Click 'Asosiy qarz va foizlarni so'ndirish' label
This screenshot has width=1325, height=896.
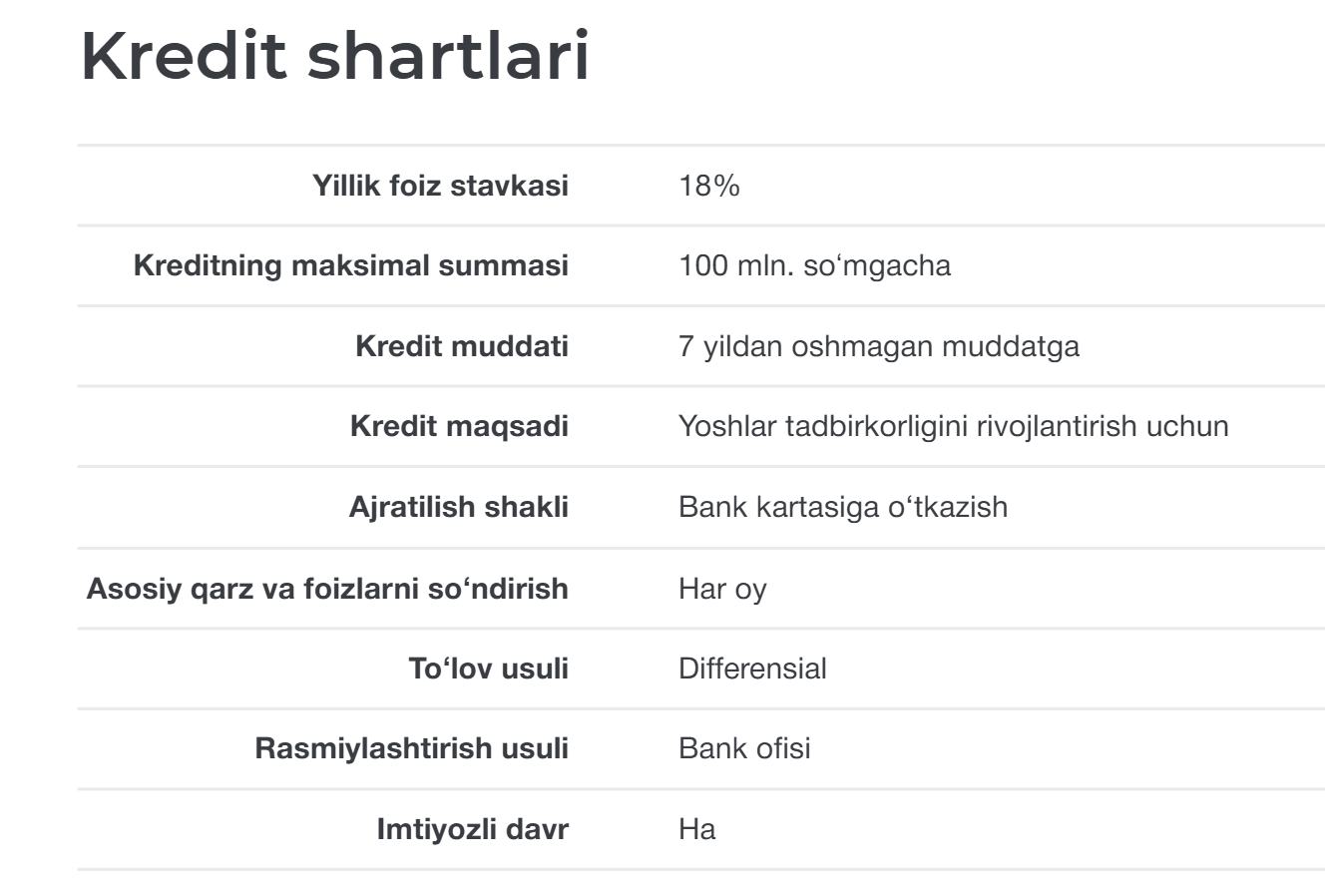point(327,588)
